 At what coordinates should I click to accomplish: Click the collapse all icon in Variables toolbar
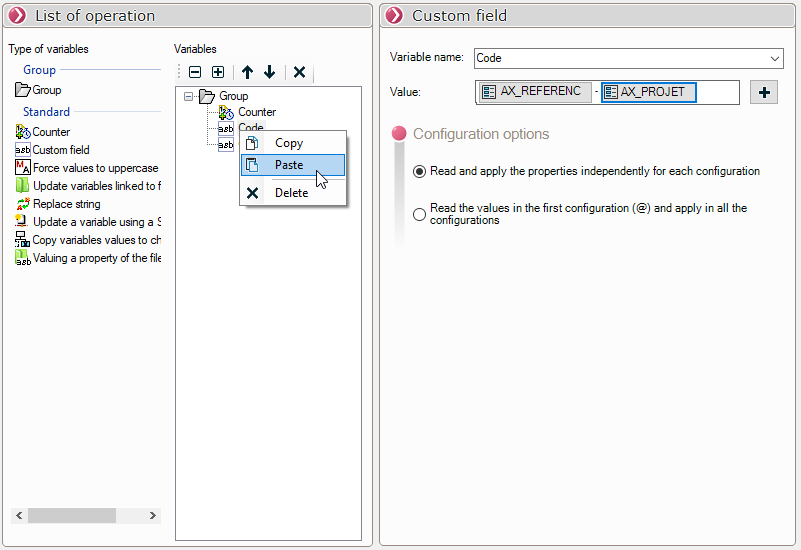[195, 72]
